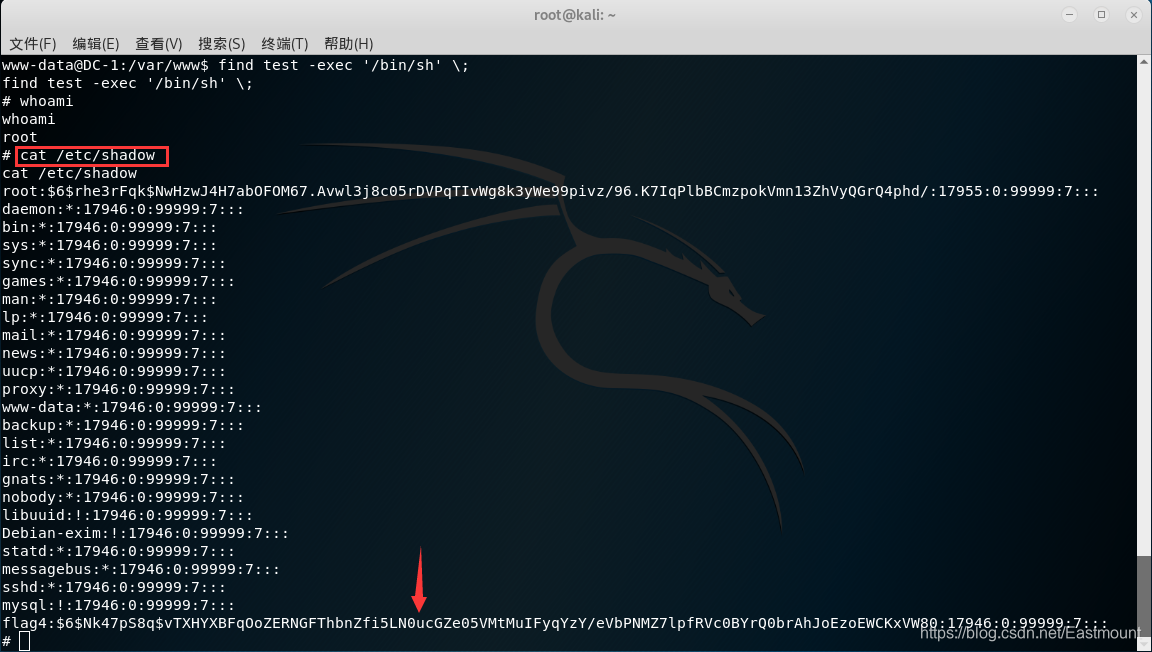Click the standalone 'root' whoami output line
1152x652 pixels.
[x=20, y=137]
